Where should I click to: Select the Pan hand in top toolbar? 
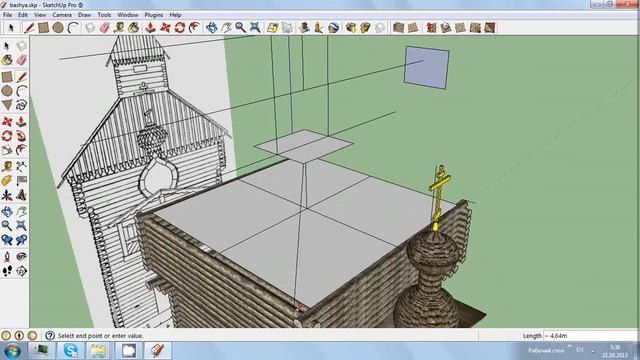[x=226, y=28]
